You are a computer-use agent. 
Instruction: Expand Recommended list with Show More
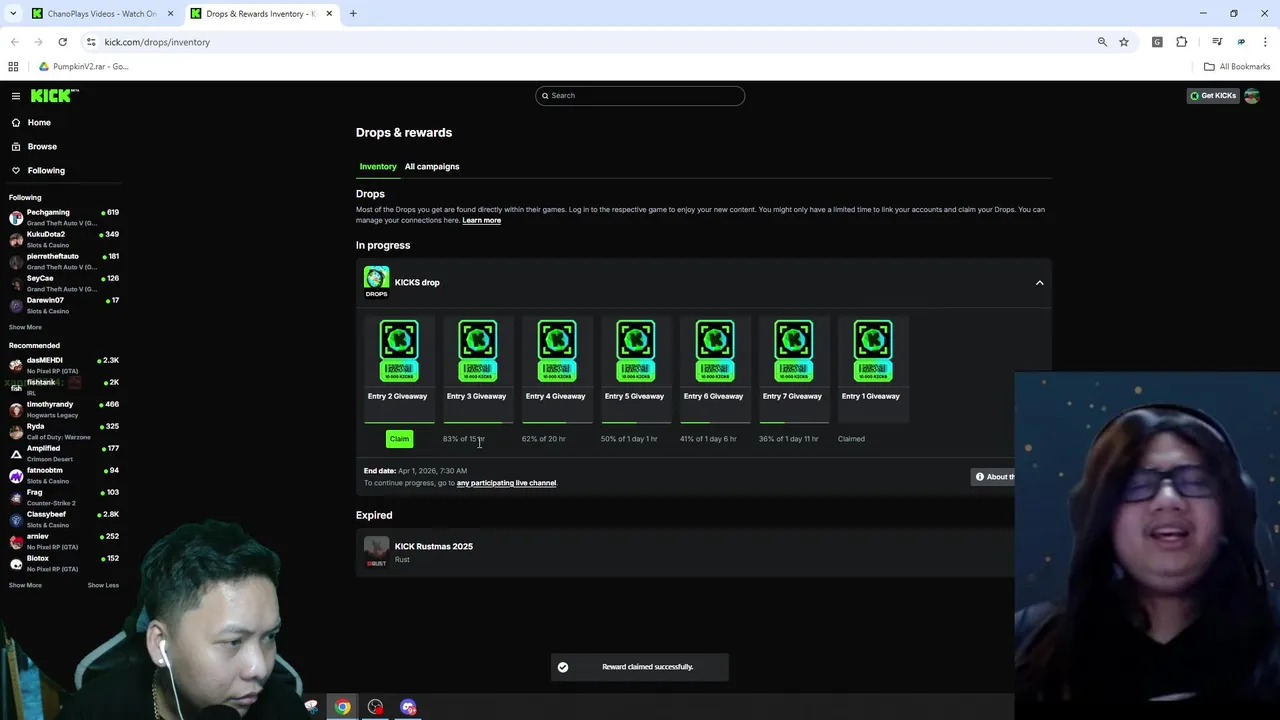25,585
